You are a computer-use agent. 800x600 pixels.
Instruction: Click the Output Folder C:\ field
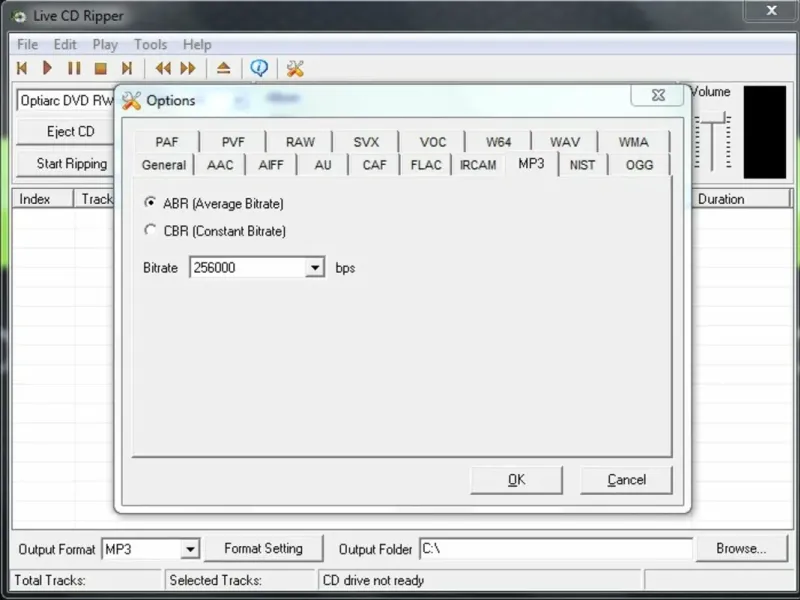tap(556, 549)
